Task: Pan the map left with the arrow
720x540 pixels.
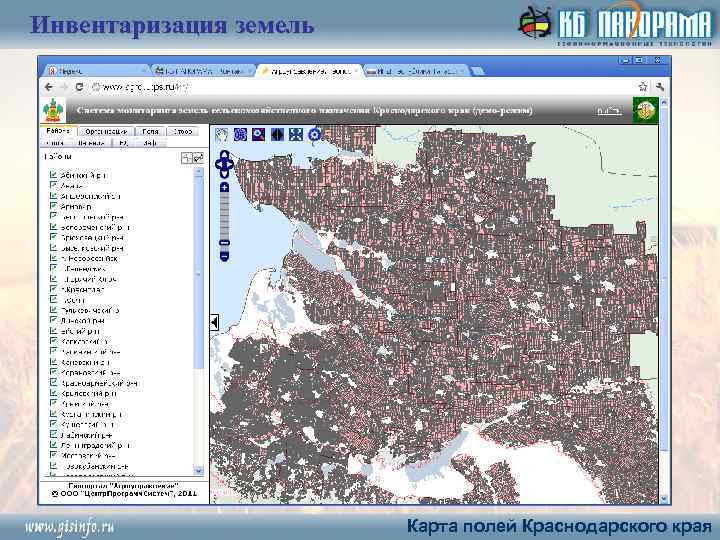Action: point(218,164)
